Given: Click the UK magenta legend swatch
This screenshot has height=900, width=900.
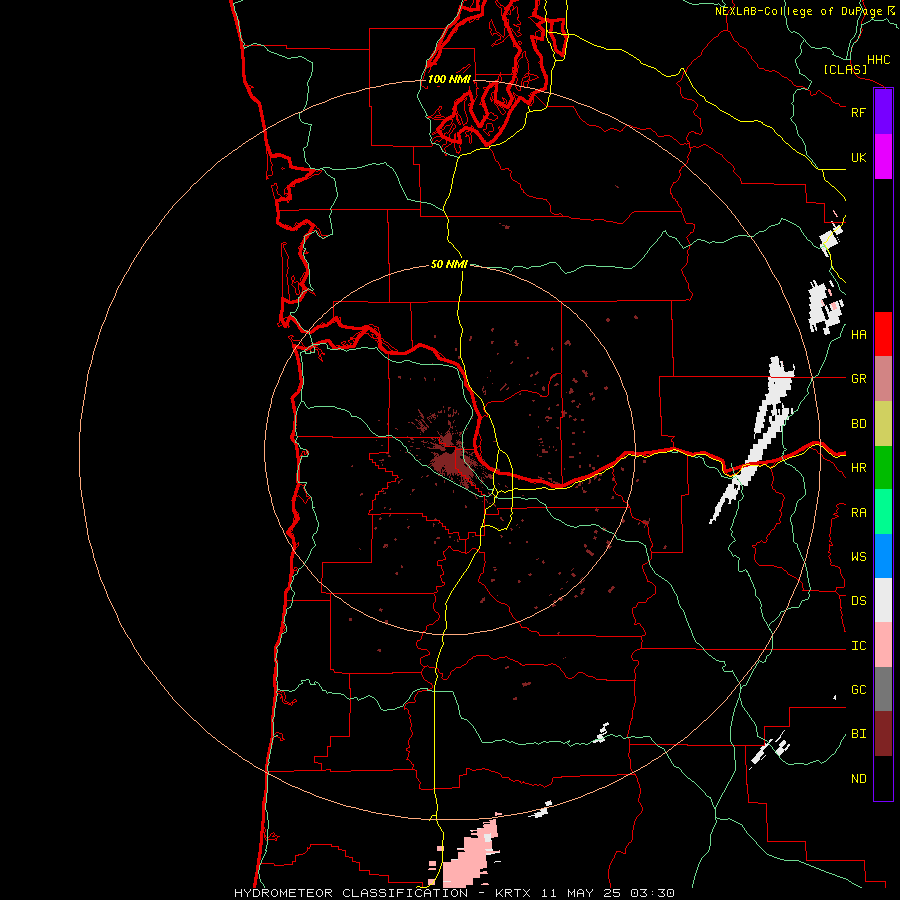Looking at the screenshot, I should pyautogui.click(x=883, y=157).
